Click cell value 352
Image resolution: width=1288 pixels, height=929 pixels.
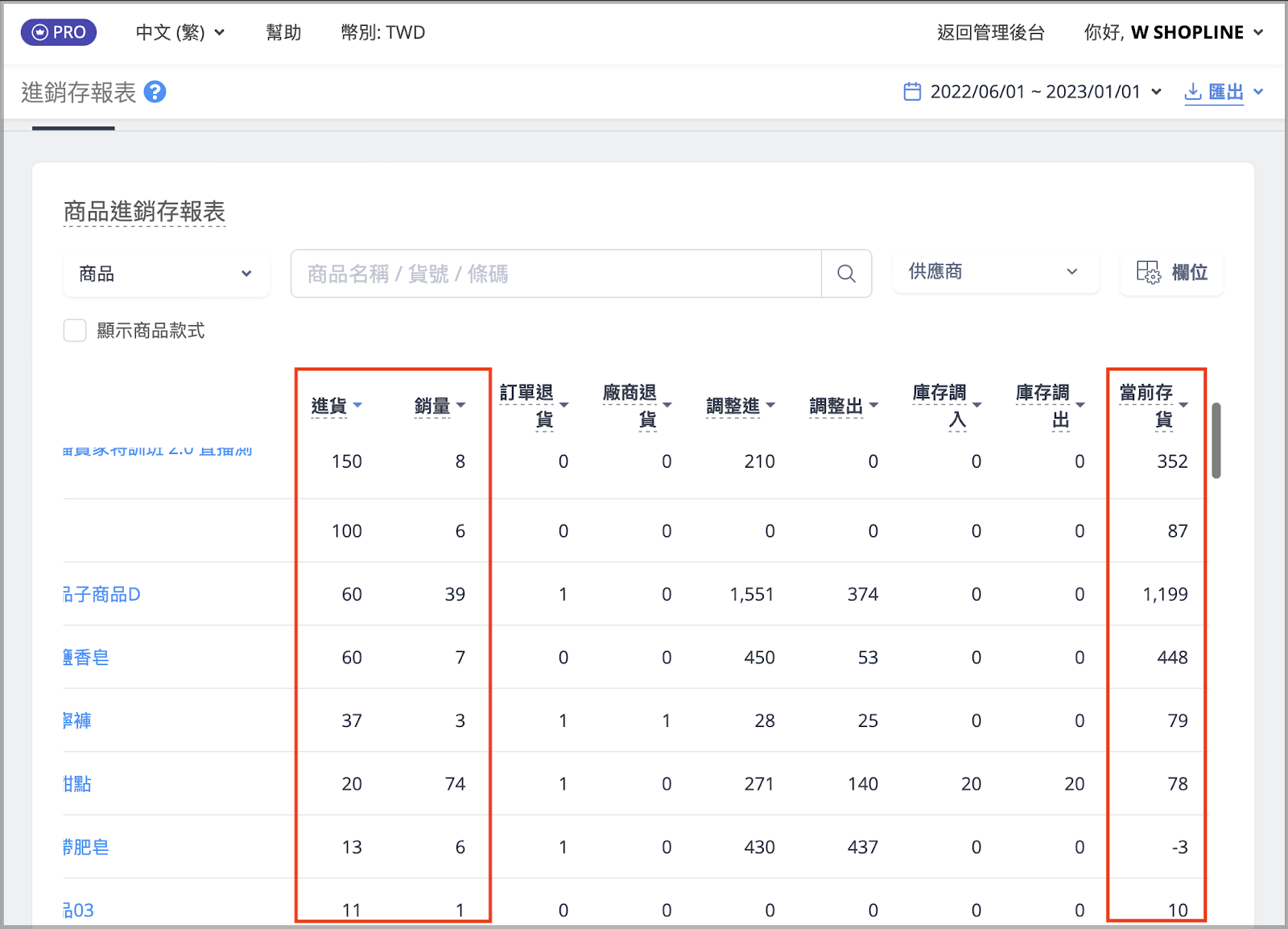[x=1173, y=461]
